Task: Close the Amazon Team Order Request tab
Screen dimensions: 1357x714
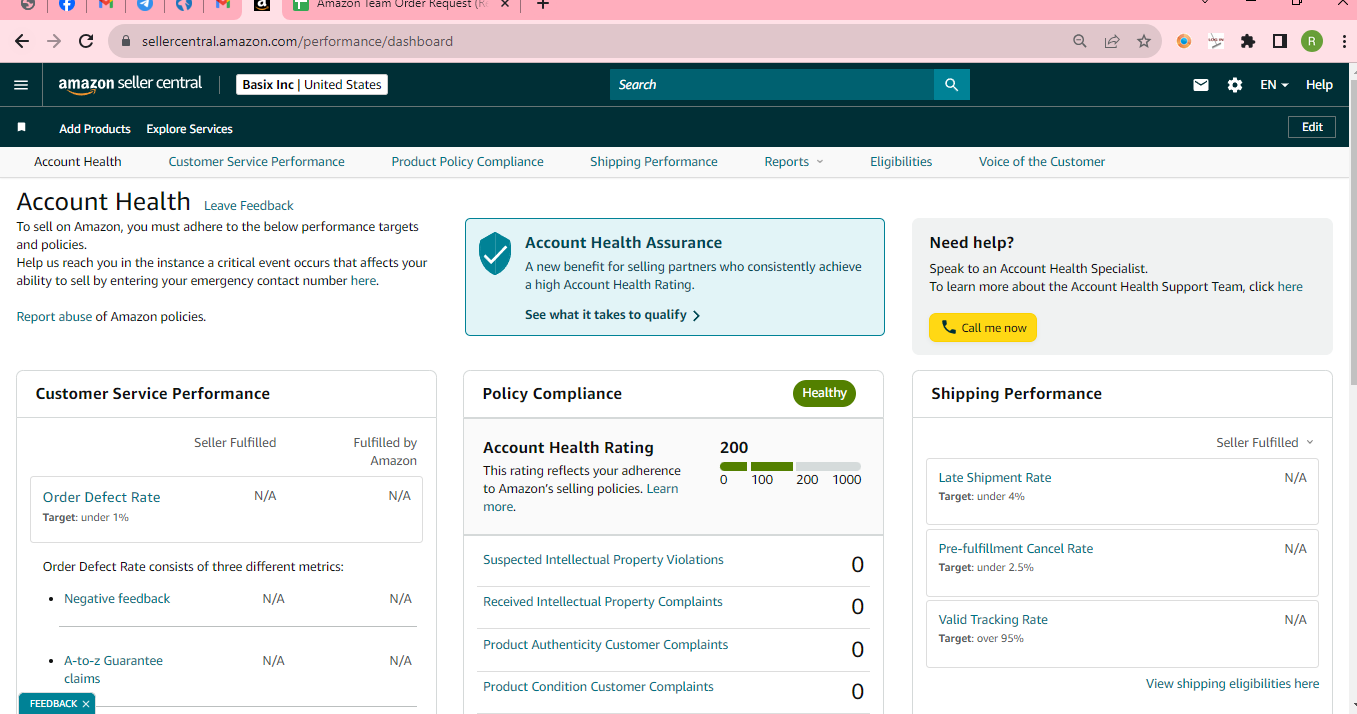Action: pos(505,5)
